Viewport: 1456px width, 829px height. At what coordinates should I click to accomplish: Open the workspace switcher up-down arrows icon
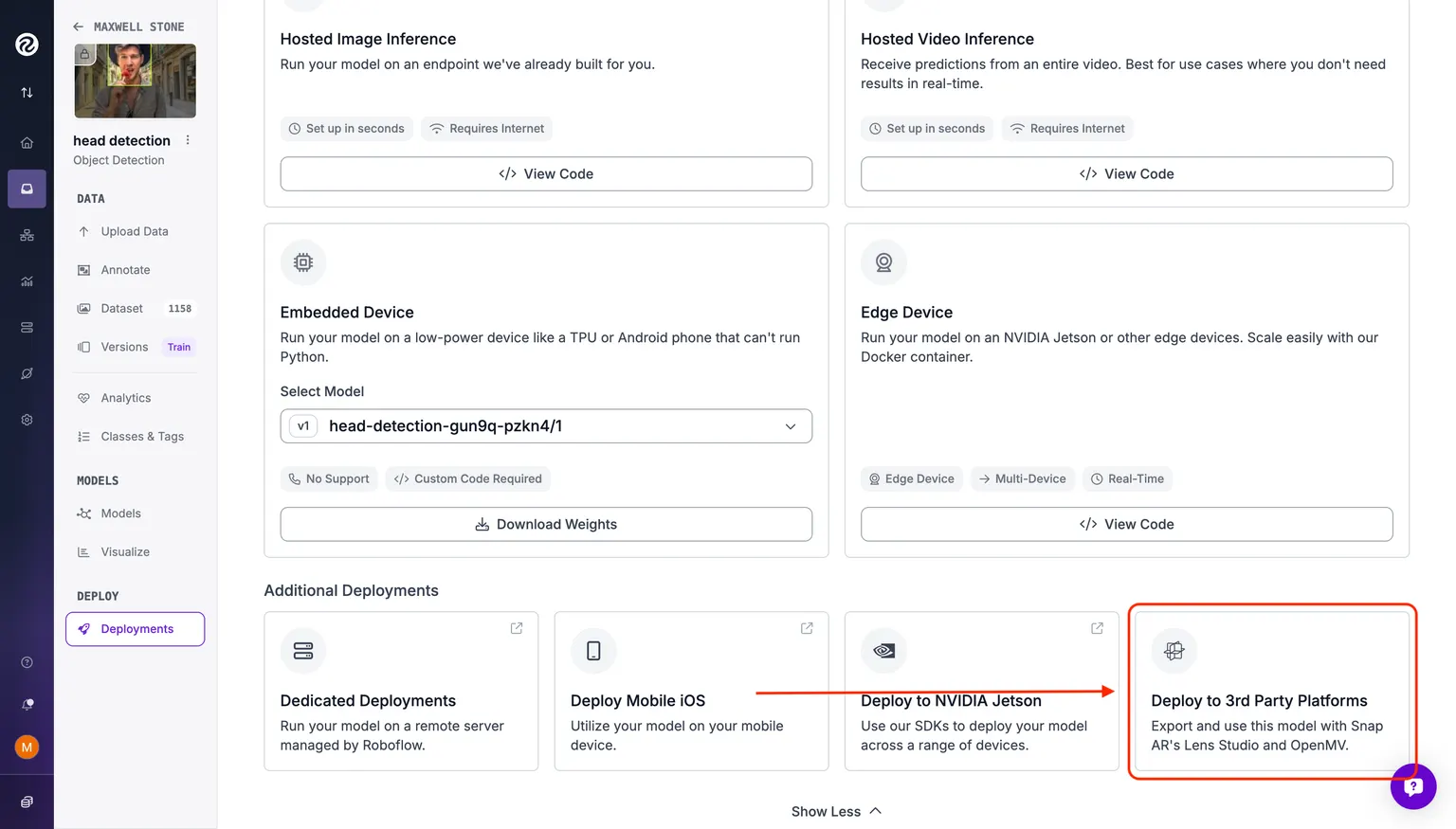click(x=27, y=92)
